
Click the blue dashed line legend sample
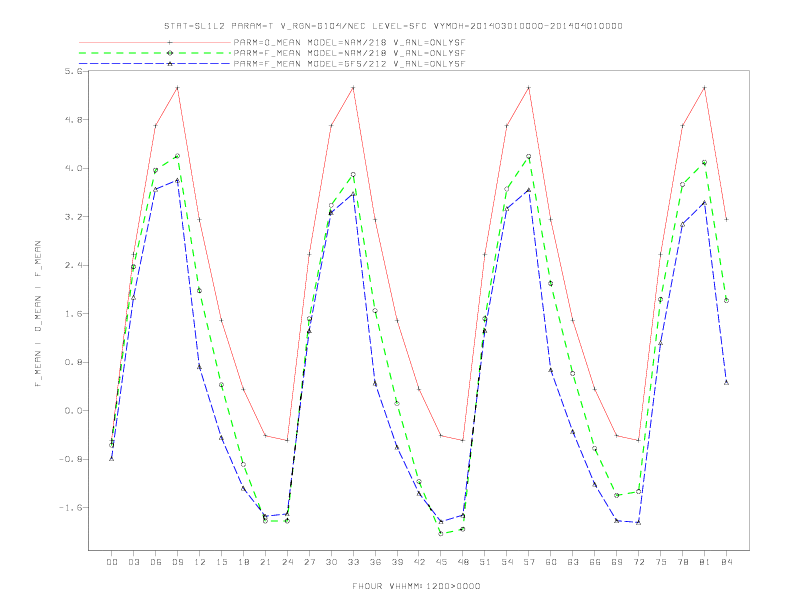pyautogui.click(x=155, y=64)
